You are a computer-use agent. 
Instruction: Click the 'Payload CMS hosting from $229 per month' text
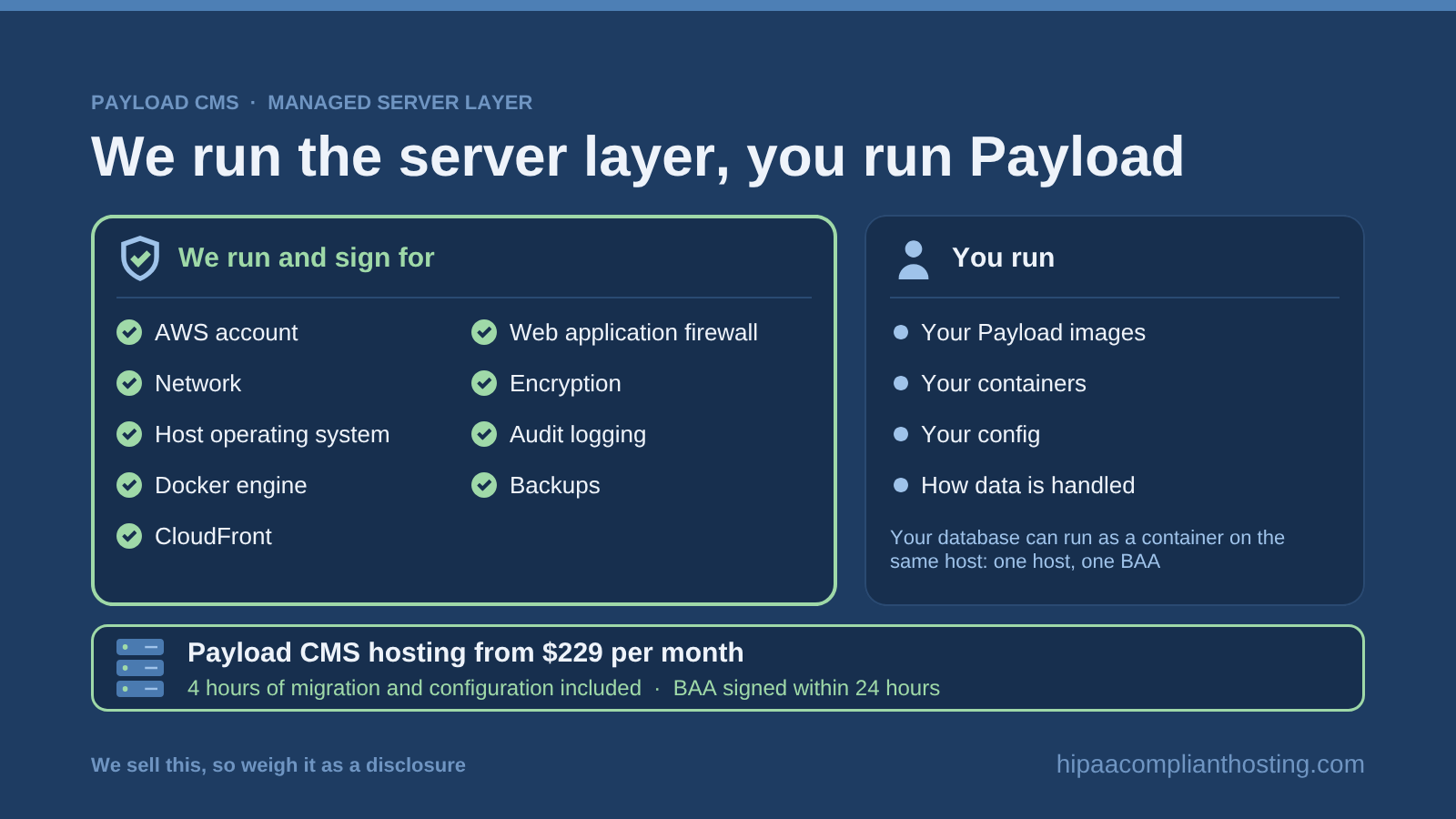[466, 652]
